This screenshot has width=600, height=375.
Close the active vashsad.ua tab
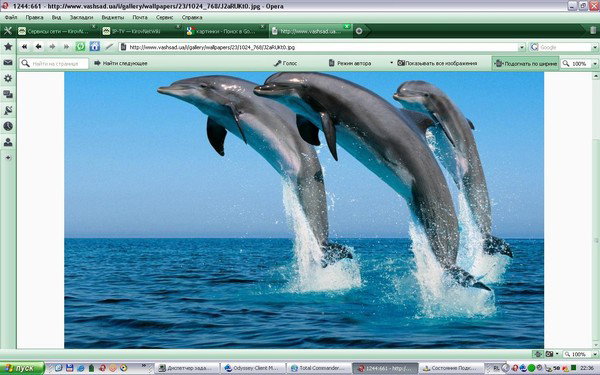click(346, 26)
